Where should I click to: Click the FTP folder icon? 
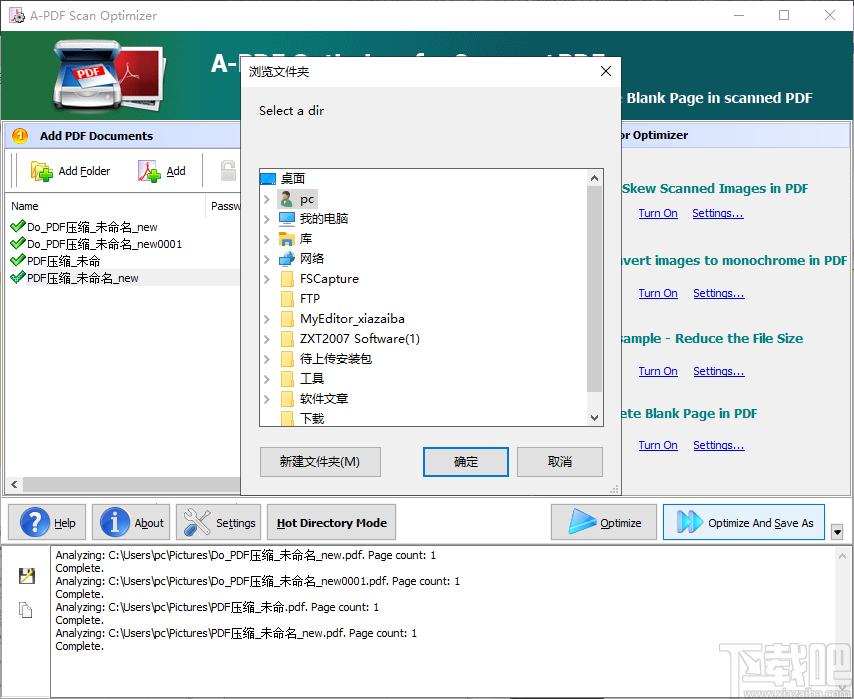coord(287,299)
